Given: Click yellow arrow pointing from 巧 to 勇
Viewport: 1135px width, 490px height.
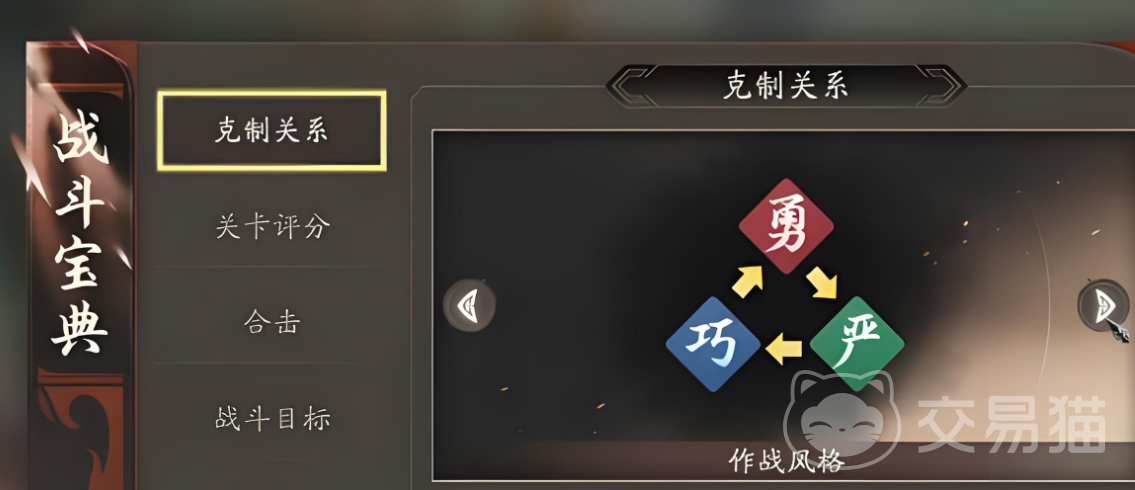Looking at the screenshot, I should click(x=747, y=281).
